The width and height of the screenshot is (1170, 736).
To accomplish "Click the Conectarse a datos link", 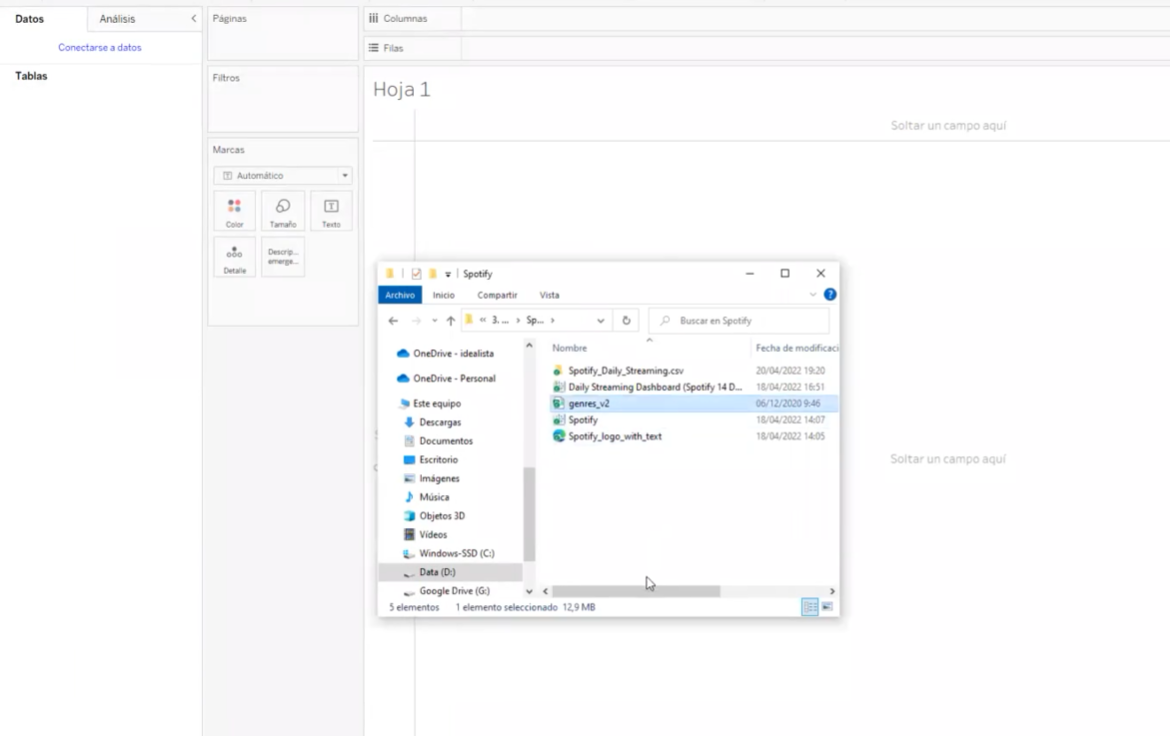I will 100,47.
